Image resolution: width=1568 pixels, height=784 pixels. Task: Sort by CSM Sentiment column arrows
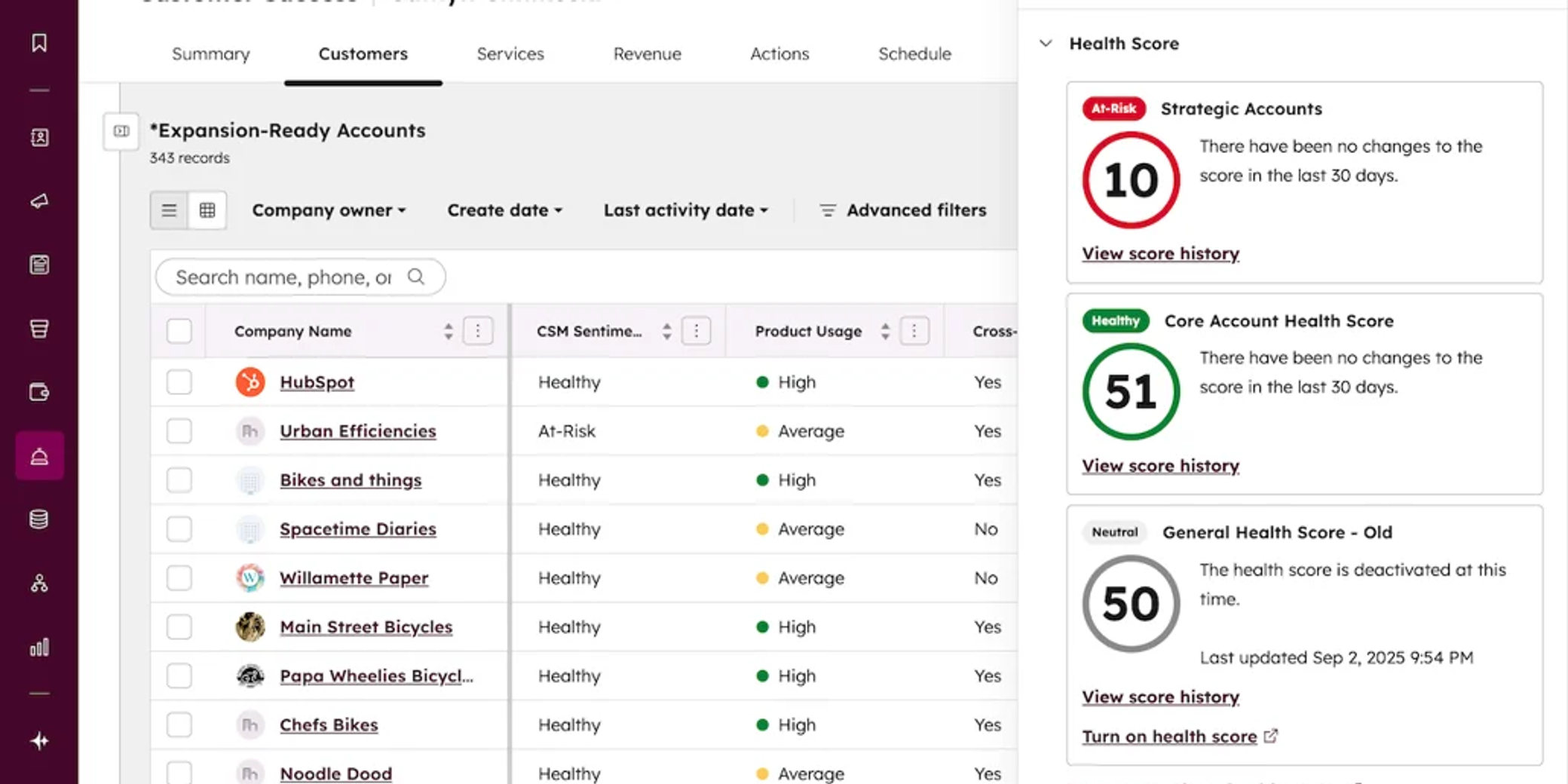(667, 331)
